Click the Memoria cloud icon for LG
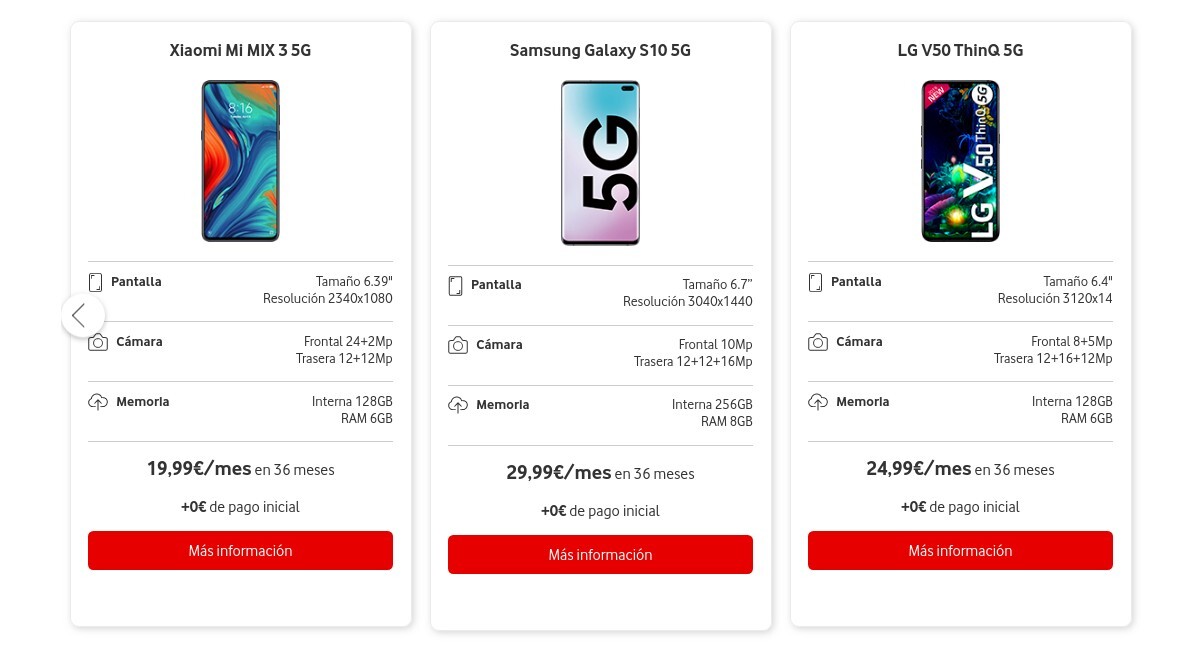This screenshot has width=1195, height=646. 818,402
